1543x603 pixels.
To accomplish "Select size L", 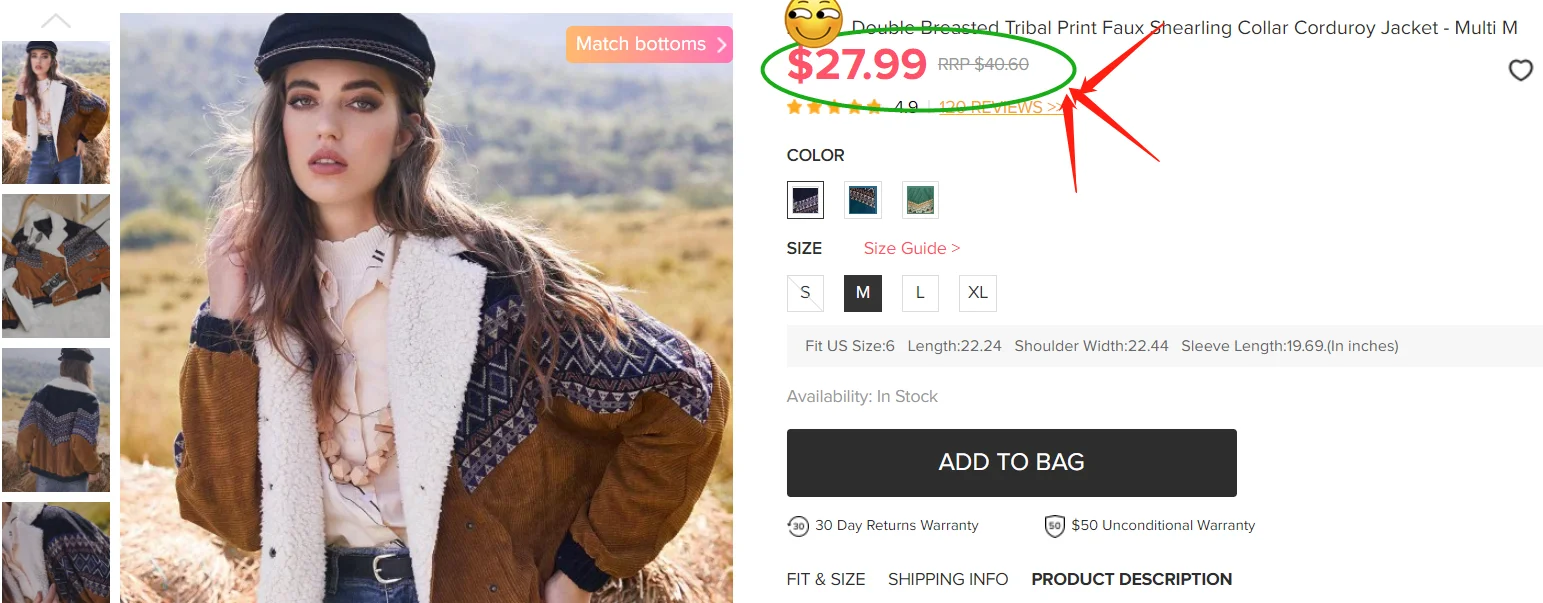I will click(920, 293).
